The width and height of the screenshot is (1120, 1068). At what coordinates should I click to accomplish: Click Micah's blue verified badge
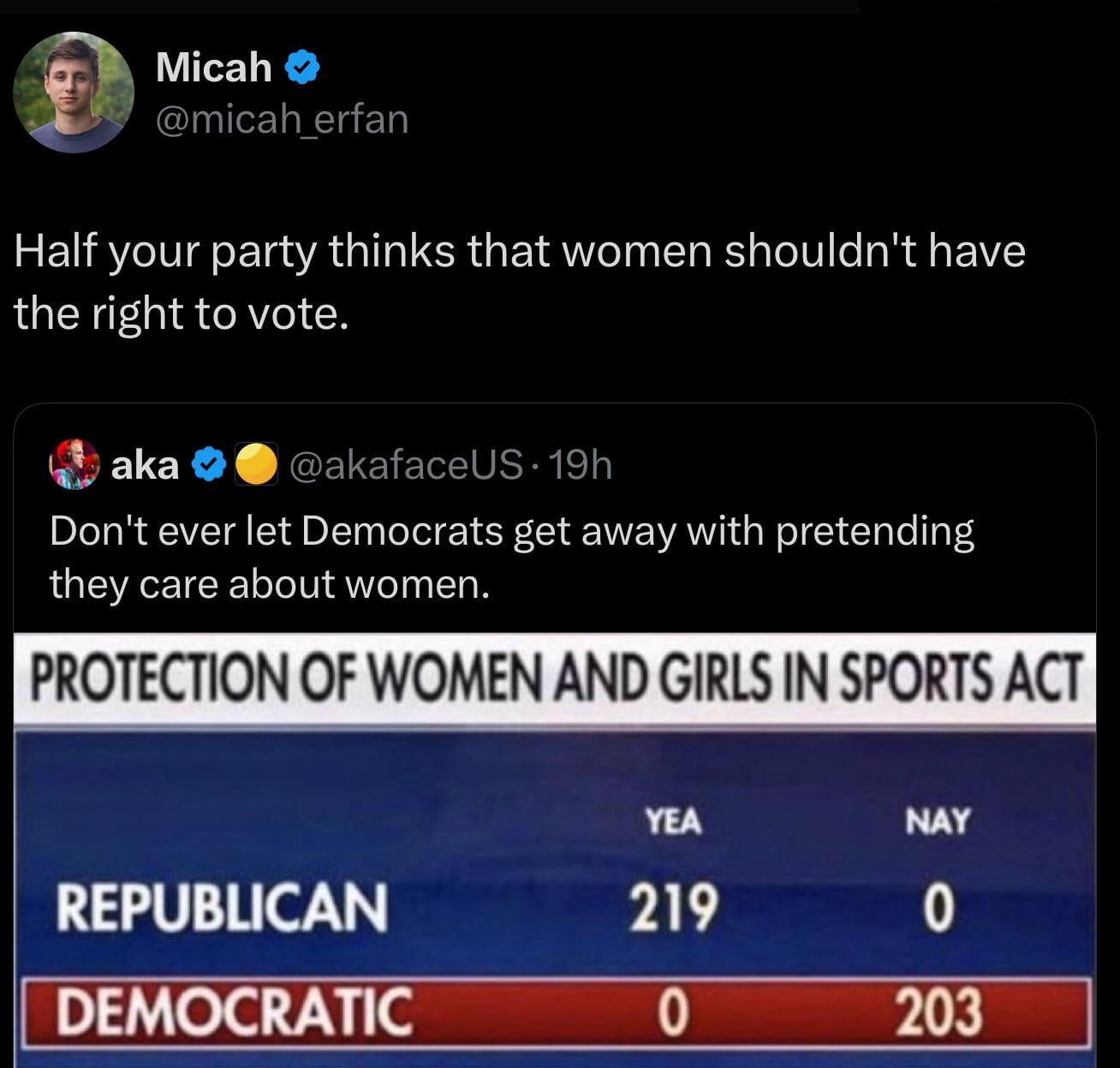[x=302, y=68]
